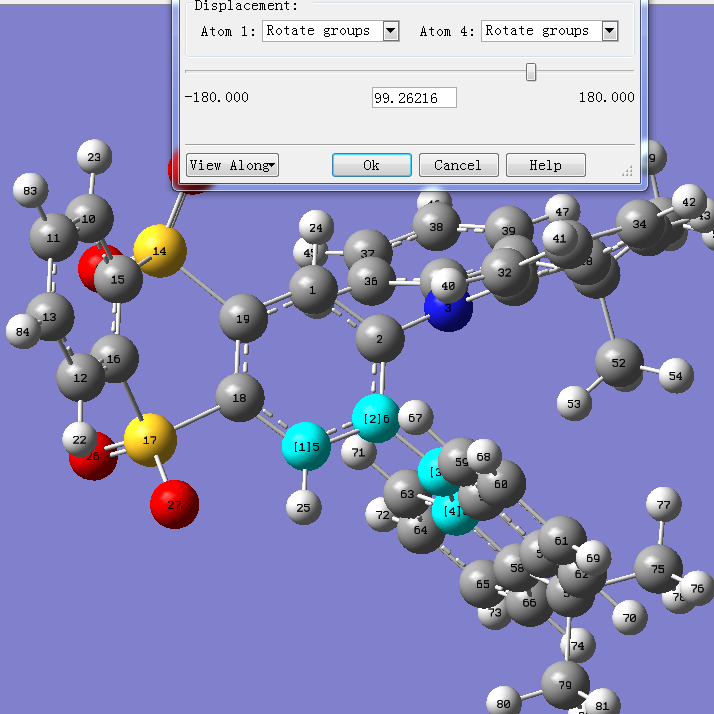
Task: Select hydrogen atom 67
Action: [416, 418]
